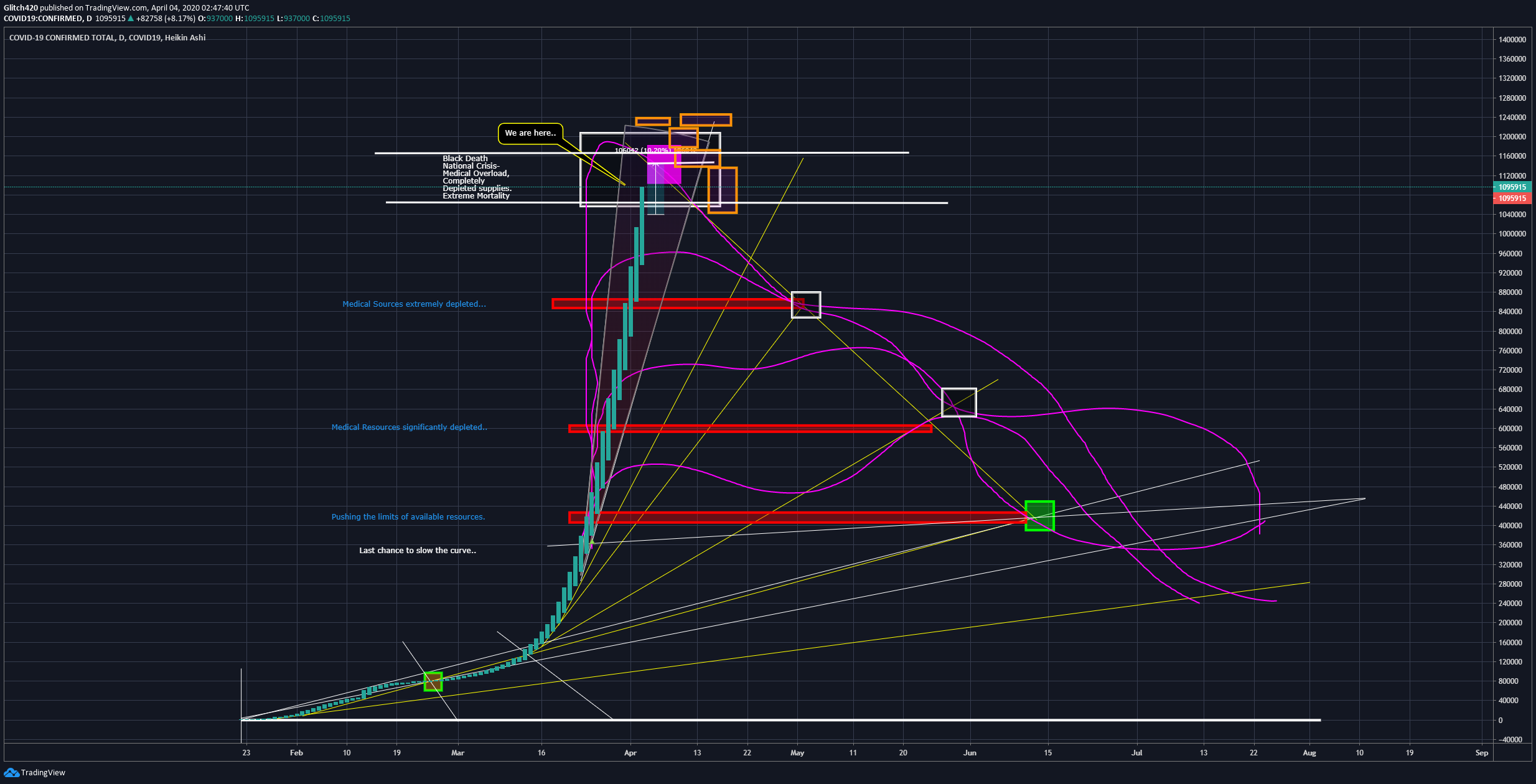
Task: Click the 'Glitch420' author name
Action: point(21,8)
